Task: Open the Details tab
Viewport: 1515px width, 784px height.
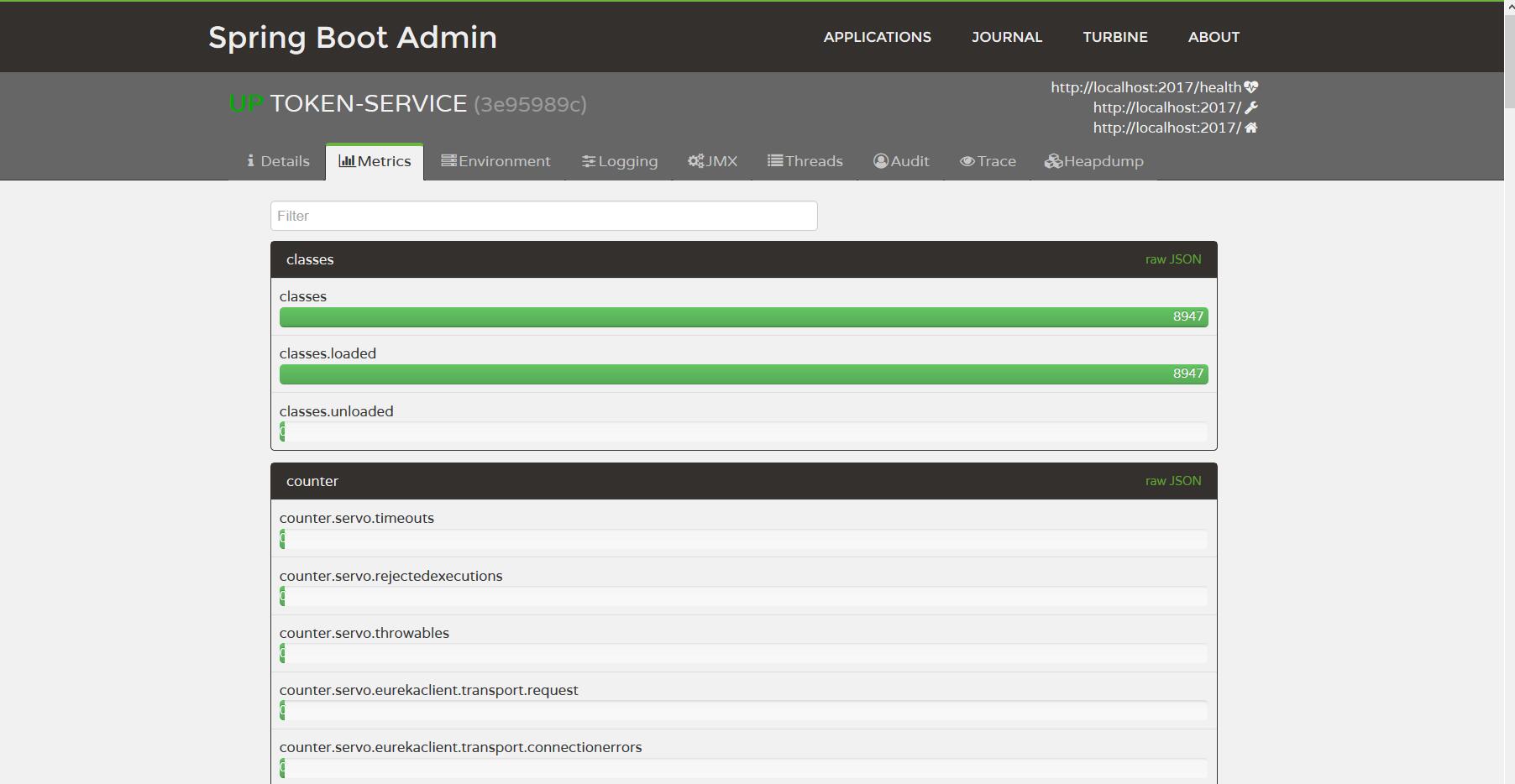Action: 278,161
